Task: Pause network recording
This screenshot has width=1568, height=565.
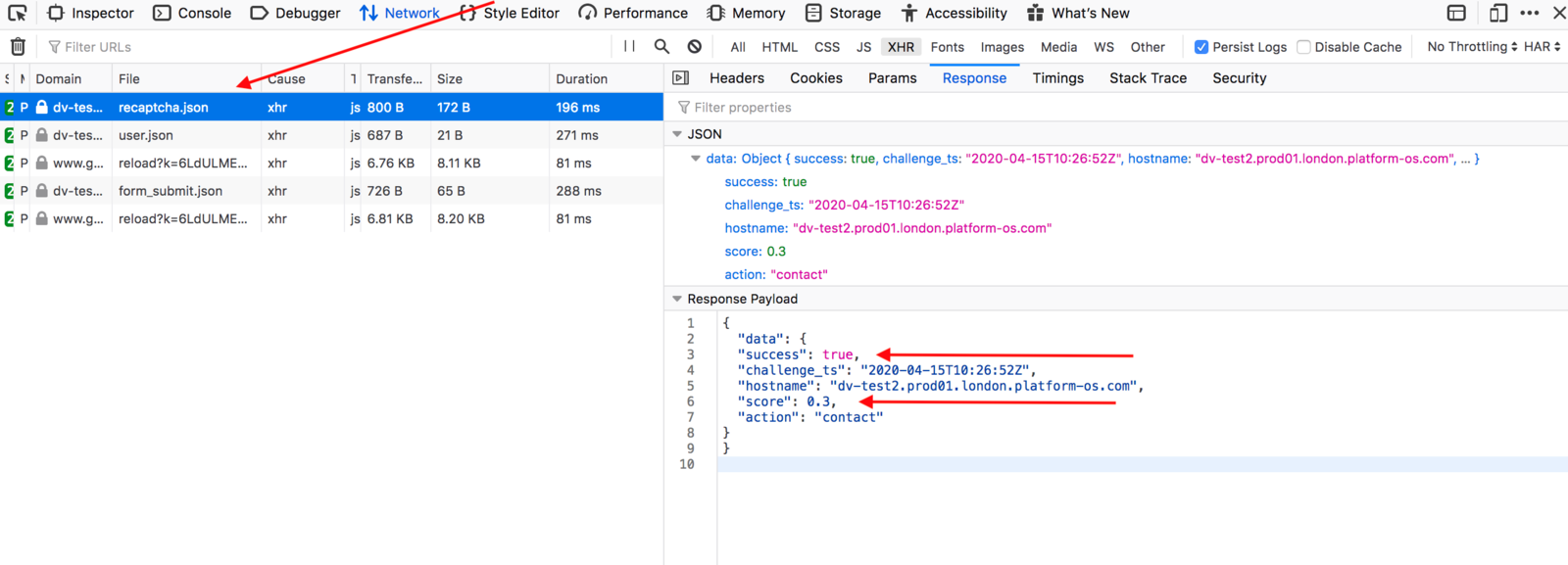Action: click(x=629, y=46)
